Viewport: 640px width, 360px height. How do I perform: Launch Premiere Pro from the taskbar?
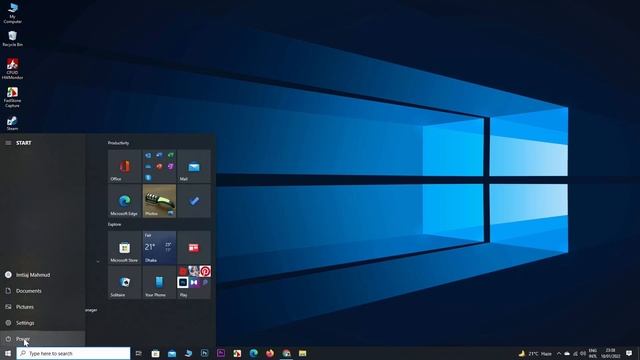[x=221, y=353]
